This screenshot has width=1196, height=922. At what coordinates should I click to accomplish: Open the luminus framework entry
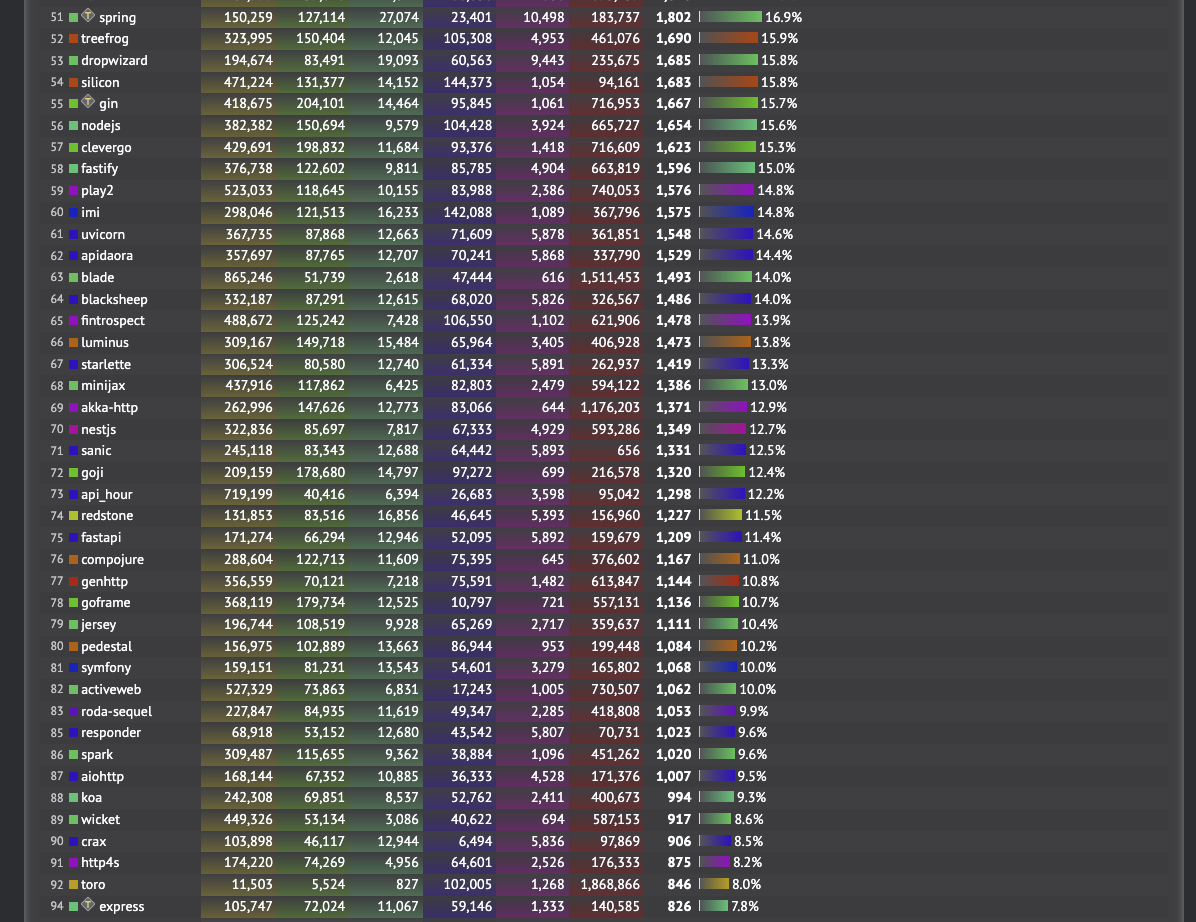104,342
